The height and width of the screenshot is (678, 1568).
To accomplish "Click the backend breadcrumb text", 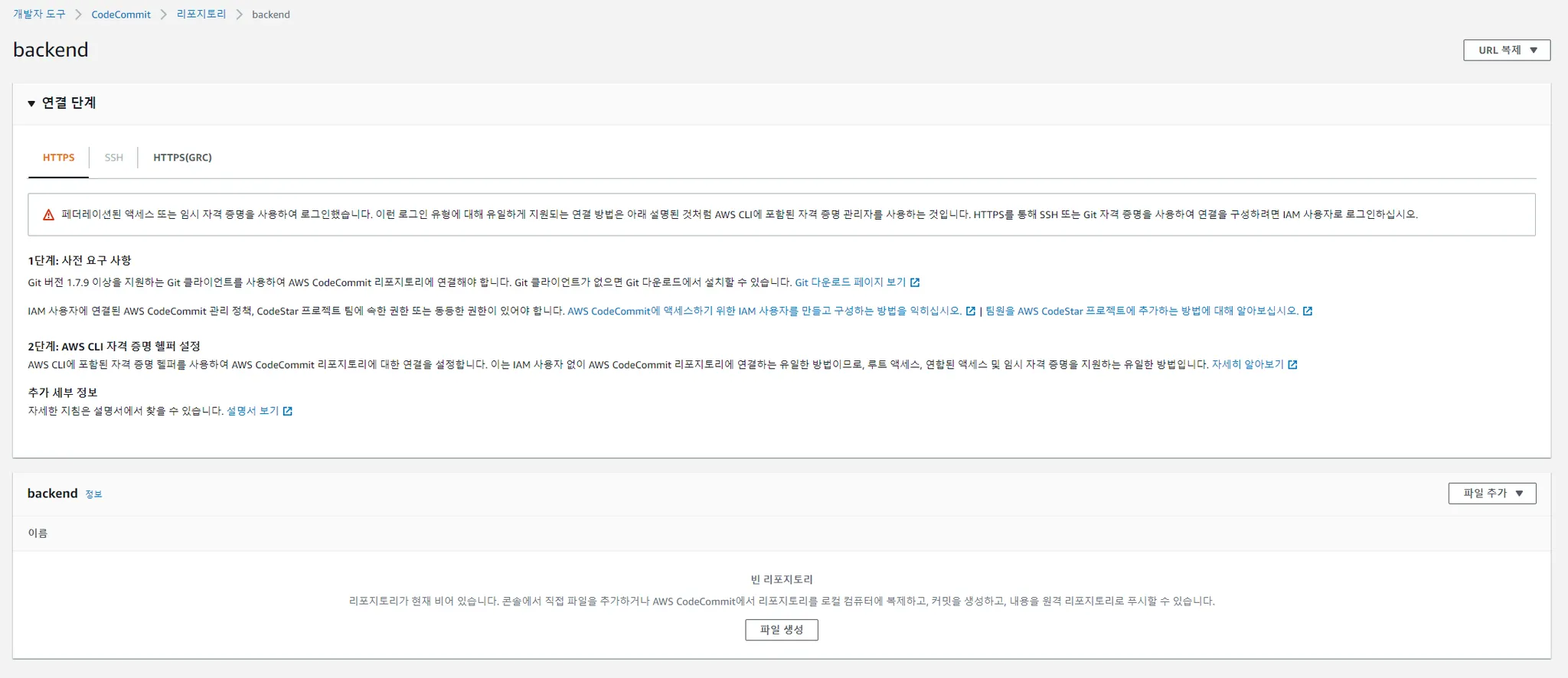I will pos(271,15).
